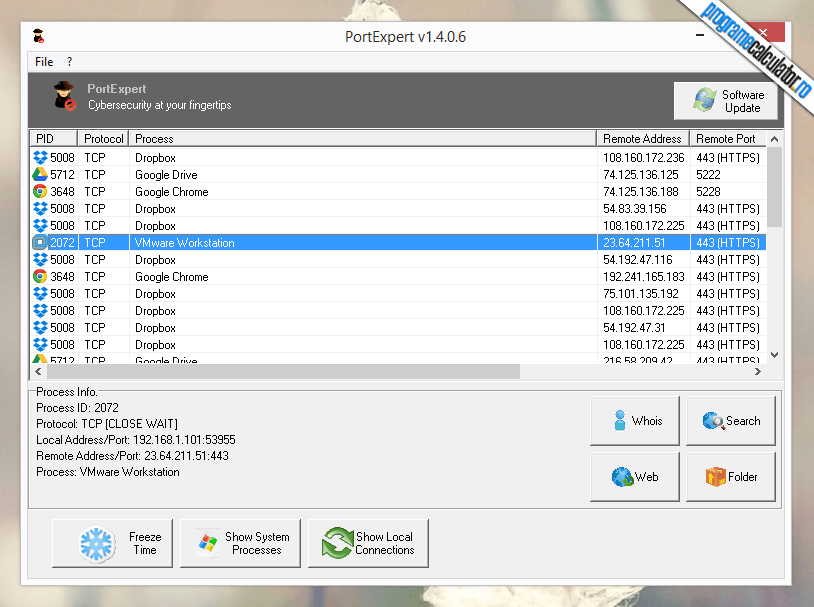Image resolution: width=814 pixels, height=607 pixels.
Task: Sort by Process column header
Action: [x=363, y=139]
